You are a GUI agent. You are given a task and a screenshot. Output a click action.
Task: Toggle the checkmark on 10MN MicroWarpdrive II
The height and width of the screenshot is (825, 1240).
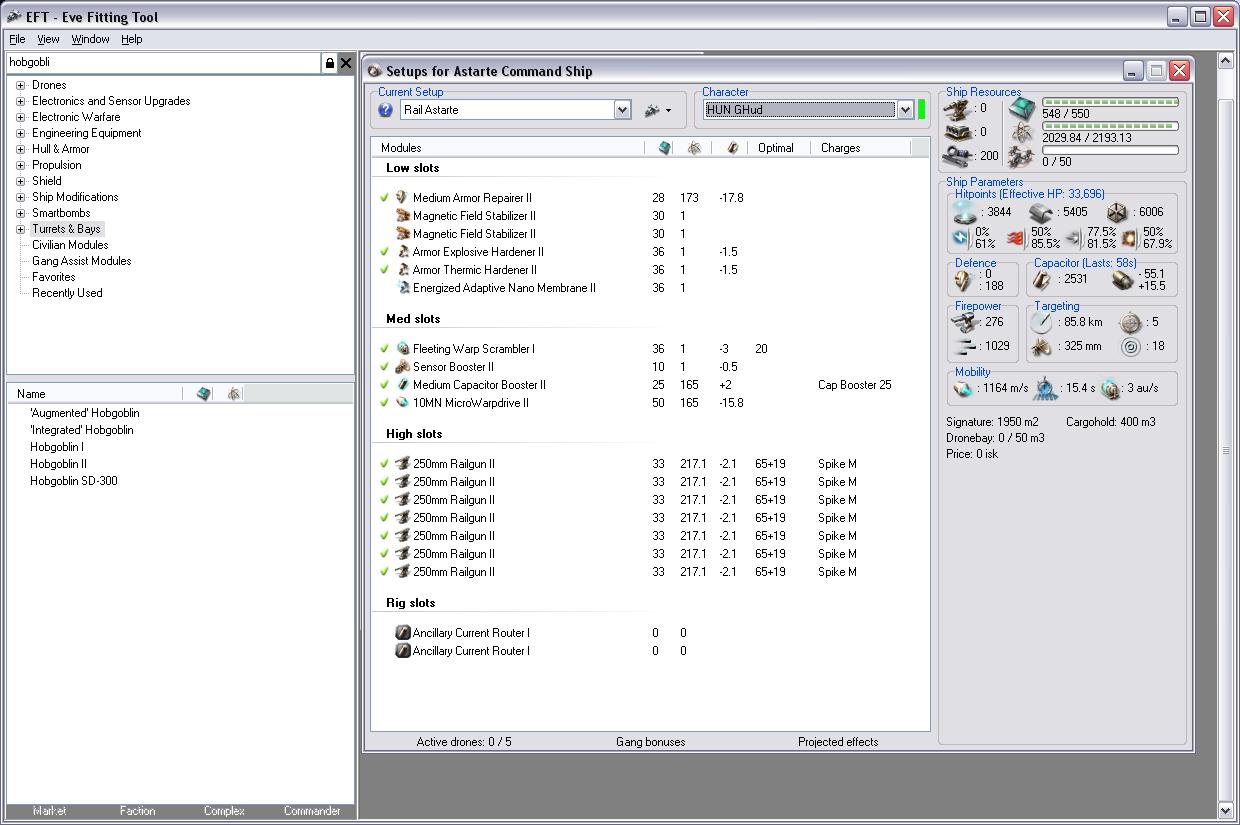pyautogui.click(x=384, y=403)
